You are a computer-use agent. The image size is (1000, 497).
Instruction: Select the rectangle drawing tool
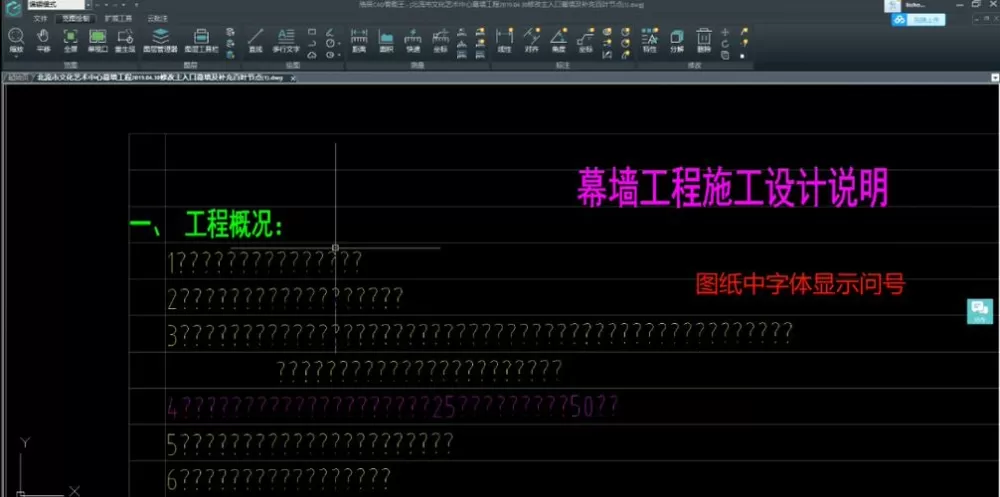click(x=312, y=31)
